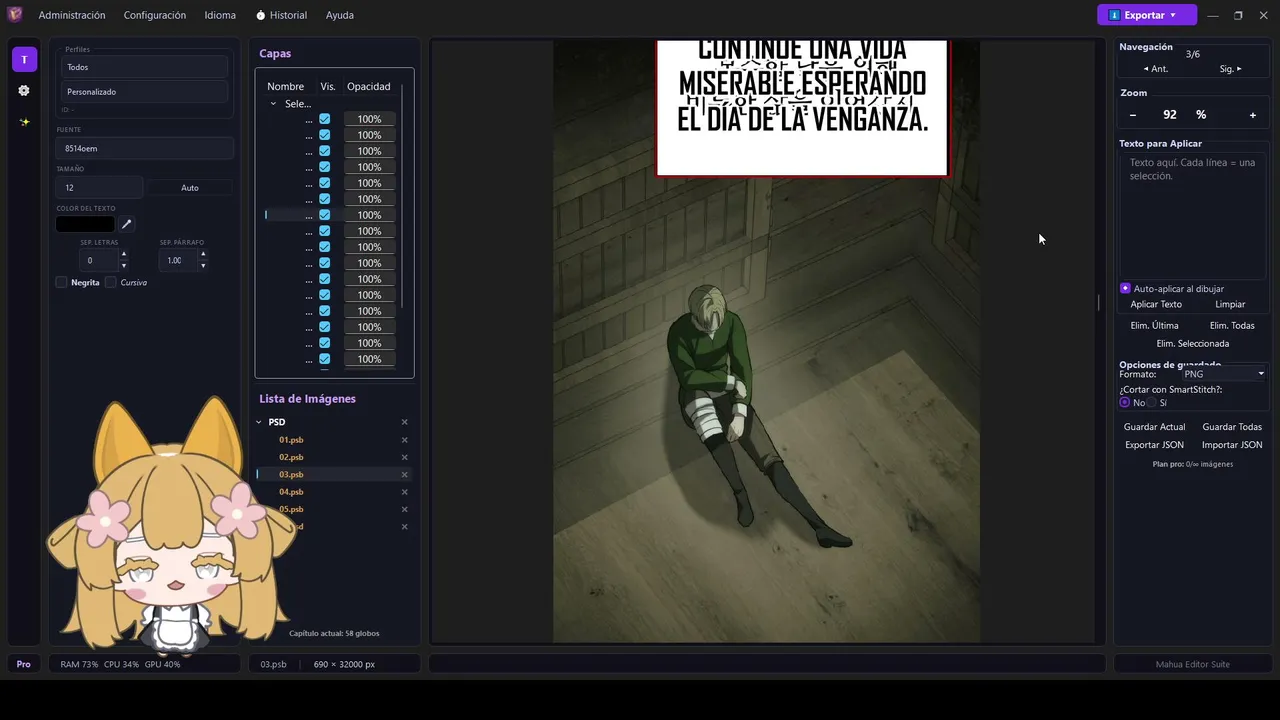
Task: Increase Sep. Letras with up arrow
Action: [124, 254]
